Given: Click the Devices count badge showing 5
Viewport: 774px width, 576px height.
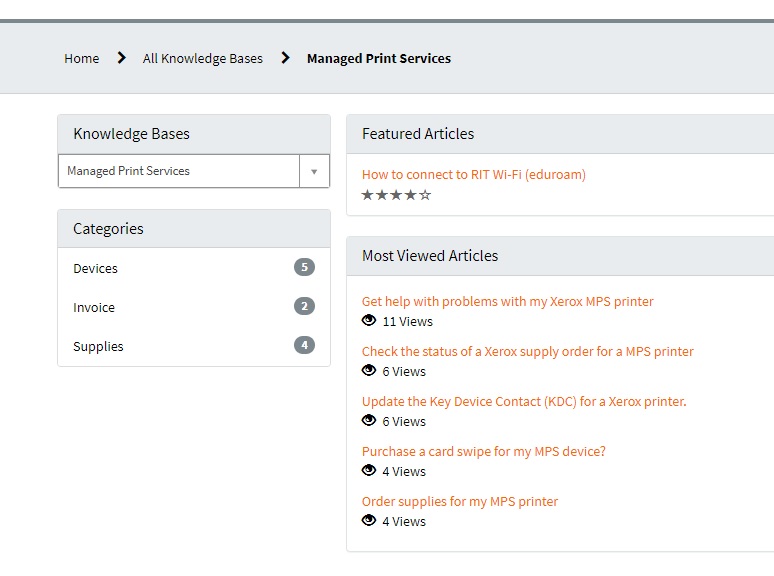Looking at the screenshot, I should (304, 267).
